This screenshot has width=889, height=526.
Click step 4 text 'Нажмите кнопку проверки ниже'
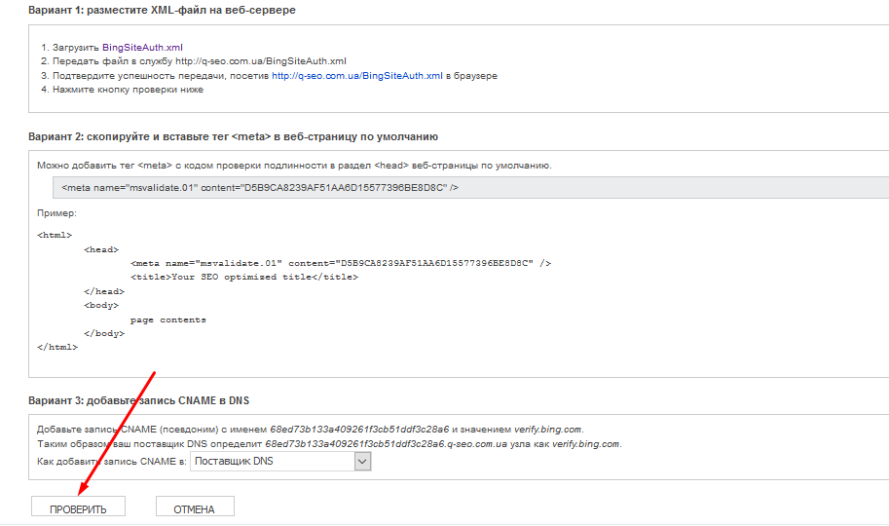[x=128, y=89]
